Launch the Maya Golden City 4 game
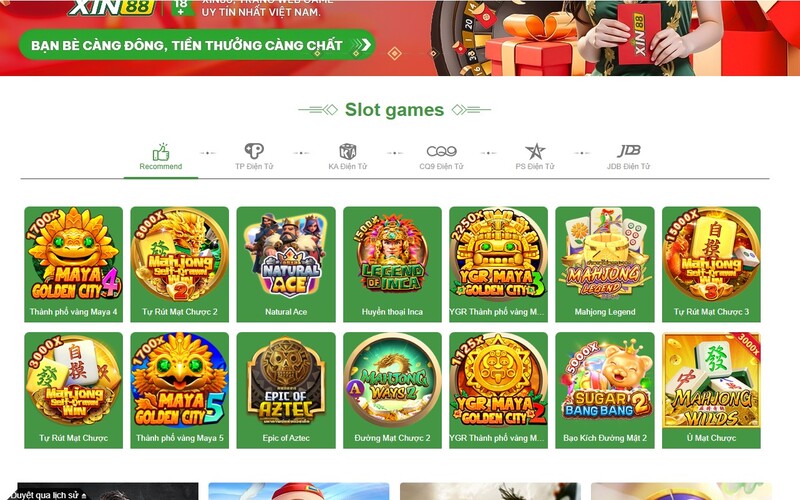800x500 pixels. pos(73,264)
